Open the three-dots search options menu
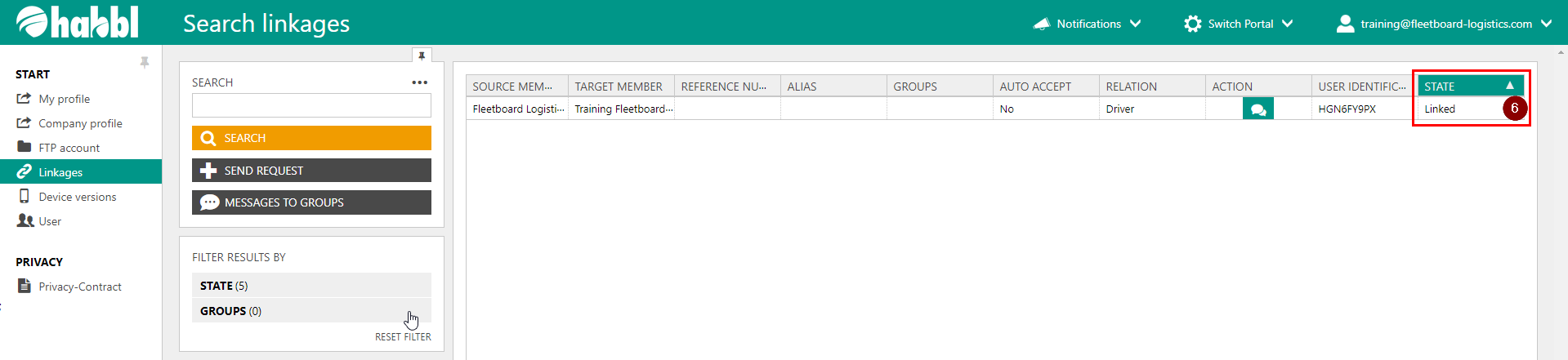This screenshot has width=1568, height=360. coord(419,82)
